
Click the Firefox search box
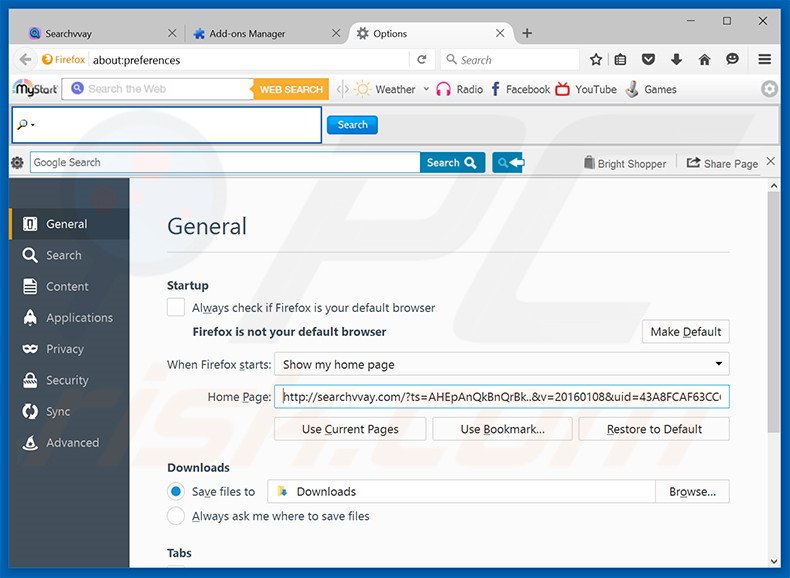pos(510,60)
